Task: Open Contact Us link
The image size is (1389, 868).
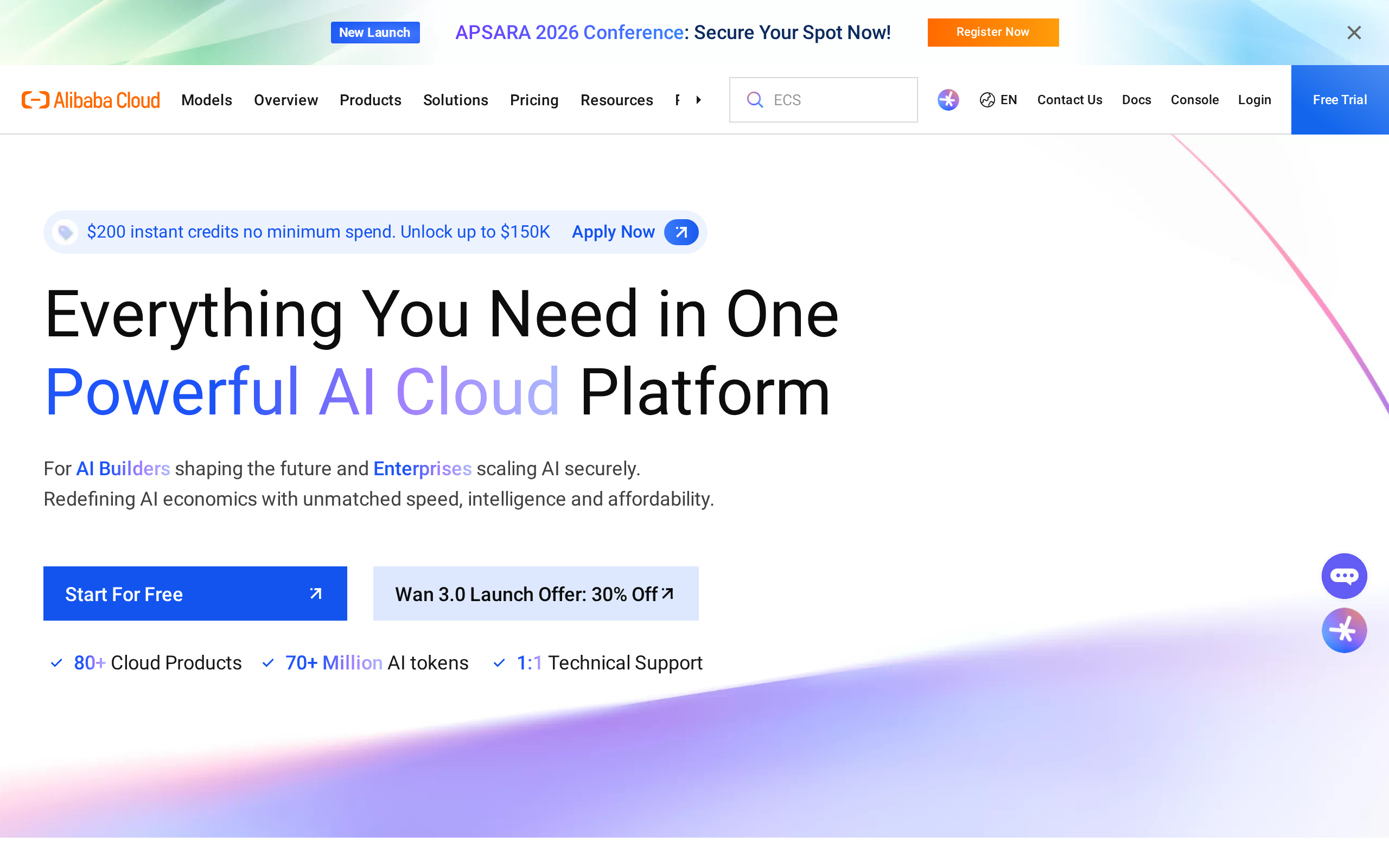Action: click(1069, 100)
